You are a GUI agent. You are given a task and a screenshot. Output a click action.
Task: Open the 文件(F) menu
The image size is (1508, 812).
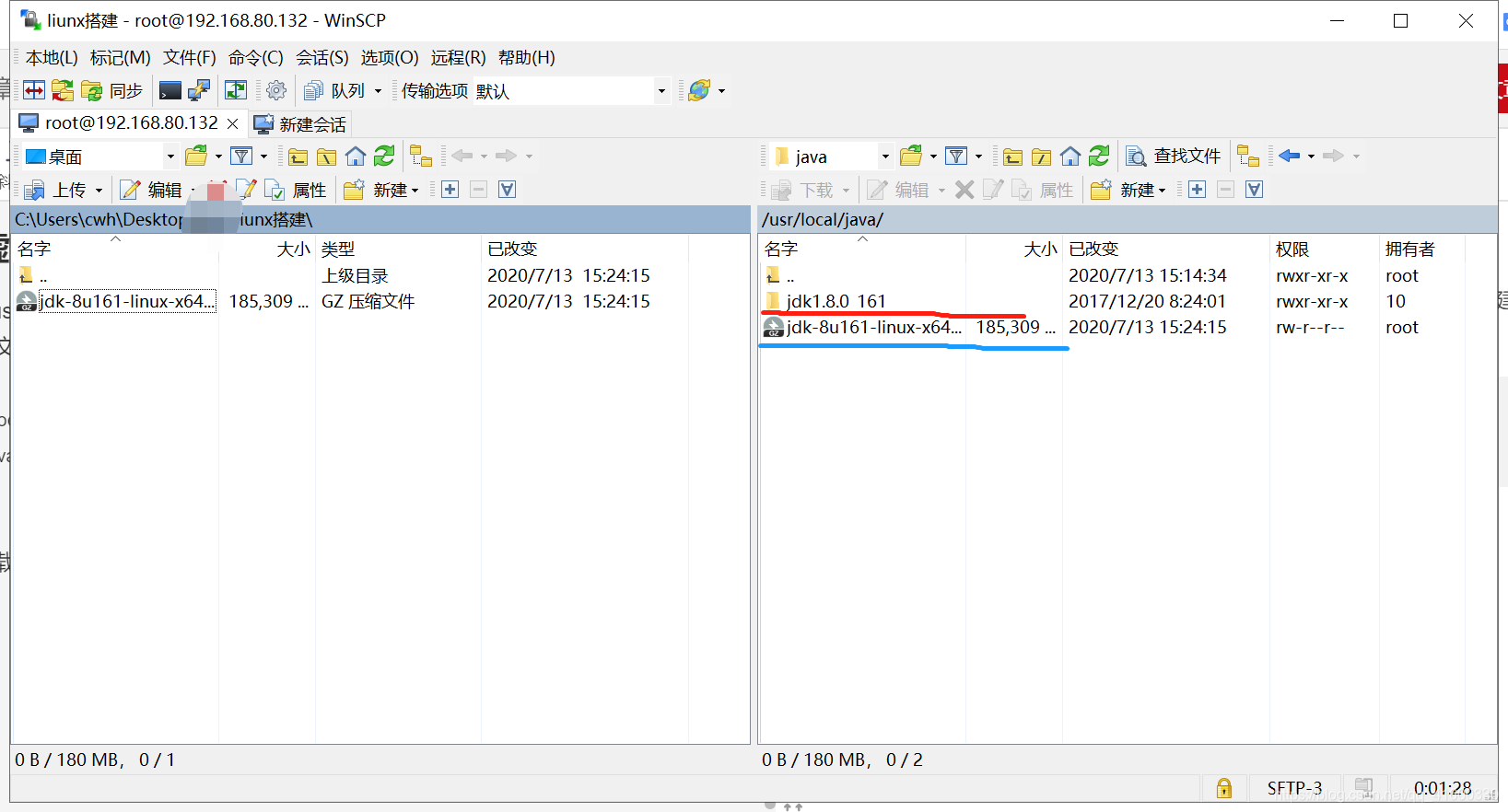pyautogui.click(x=190, y=57)
